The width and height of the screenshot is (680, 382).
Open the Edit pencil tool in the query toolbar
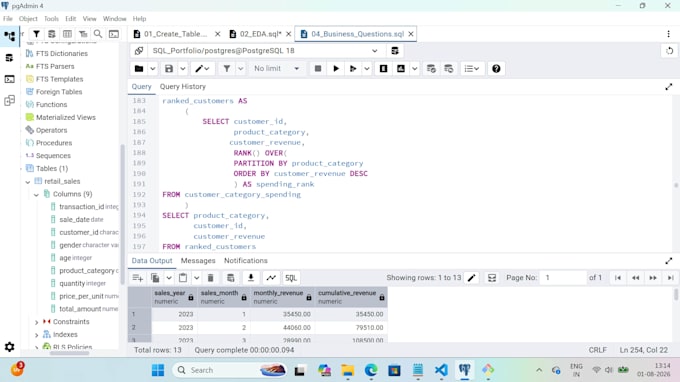click(x=202, y=69)
